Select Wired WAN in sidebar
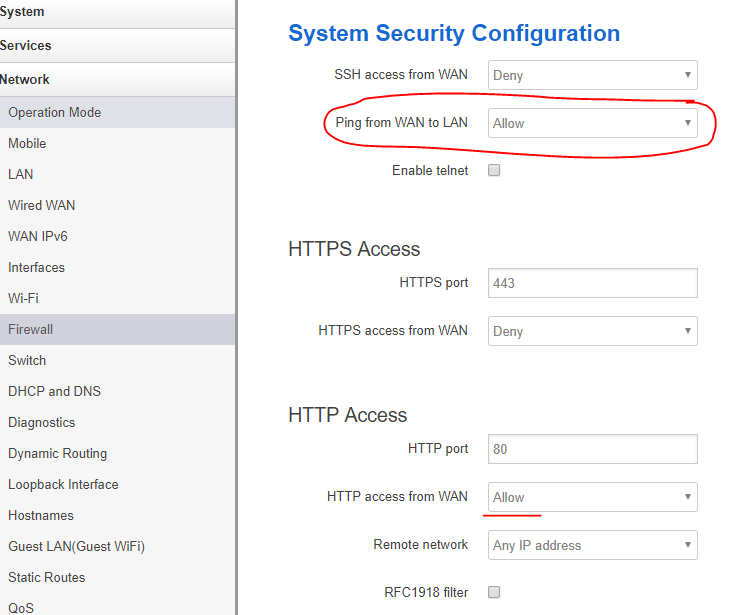This screenshot has width=754, height=615. tap(42, 206)
